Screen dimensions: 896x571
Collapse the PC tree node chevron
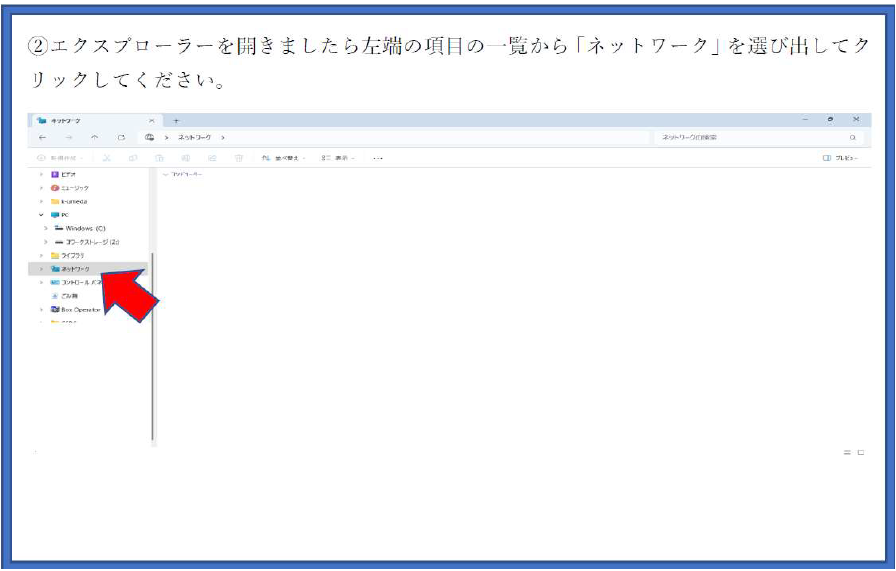[x=41, y=215]
